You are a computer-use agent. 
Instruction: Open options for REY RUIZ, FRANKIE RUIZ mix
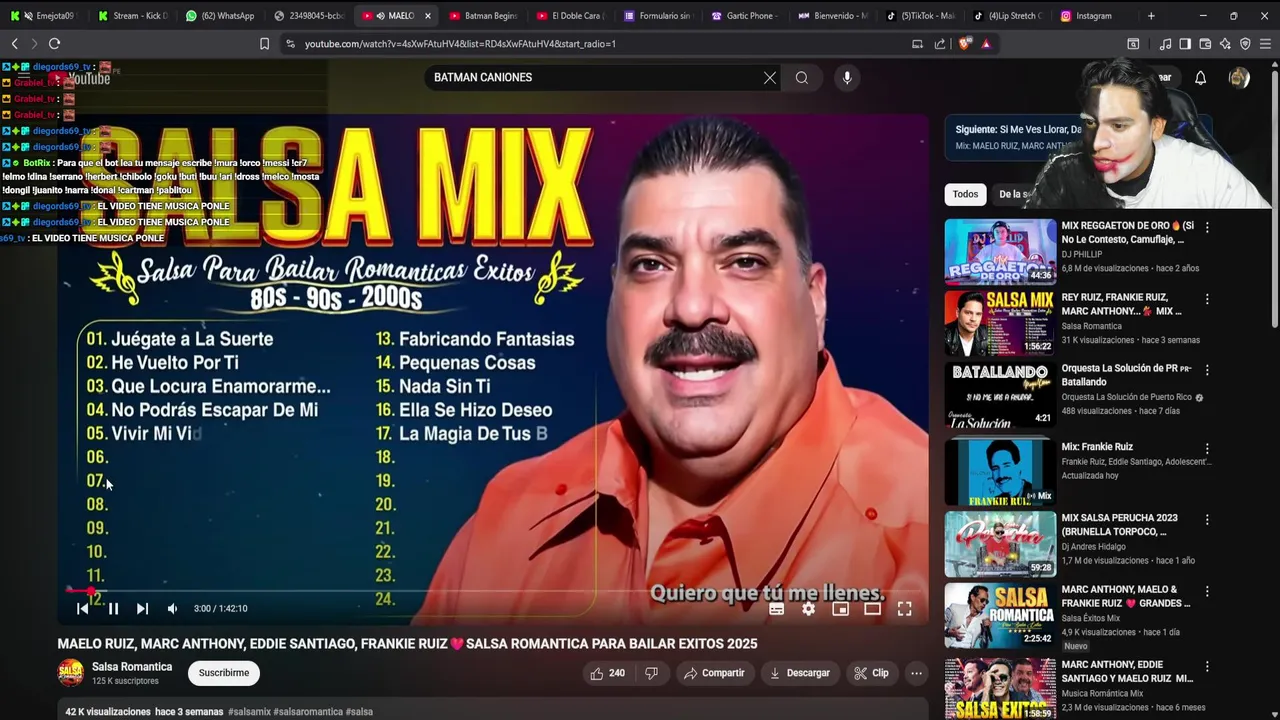(x=1207, y=298)
